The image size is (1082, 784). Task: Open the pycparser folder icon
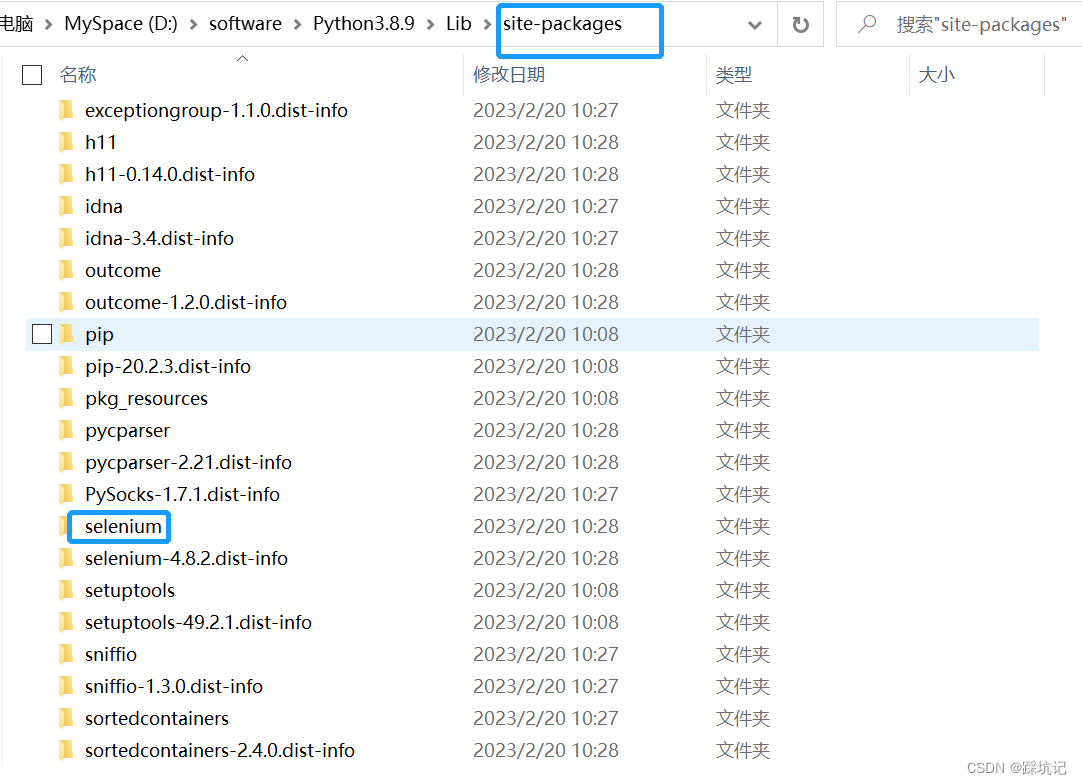[x=66, y=430]
